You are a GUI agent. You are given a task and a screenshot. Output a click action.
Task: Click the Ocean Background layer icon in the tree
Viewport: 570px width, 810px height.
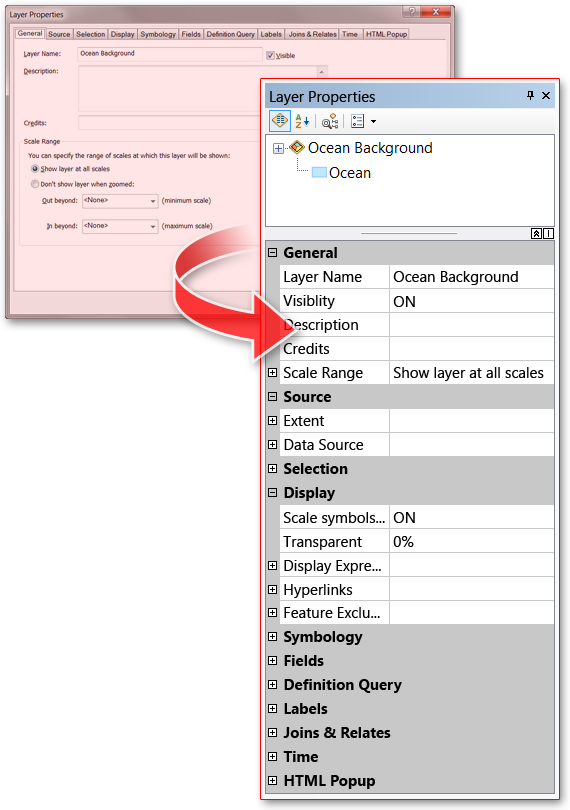(x=297, y=148)
